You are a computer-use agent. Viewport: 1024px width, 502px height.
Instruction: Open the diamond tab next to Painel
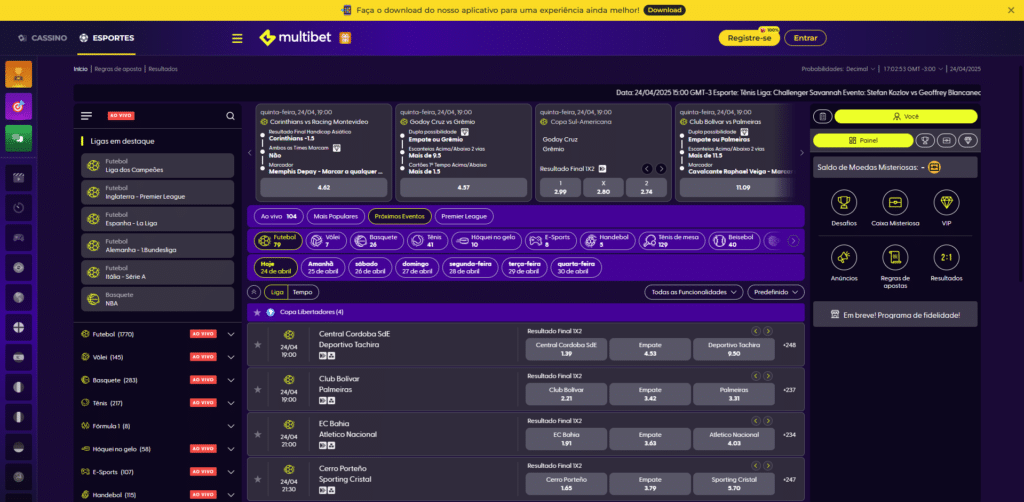click(968, 140)
